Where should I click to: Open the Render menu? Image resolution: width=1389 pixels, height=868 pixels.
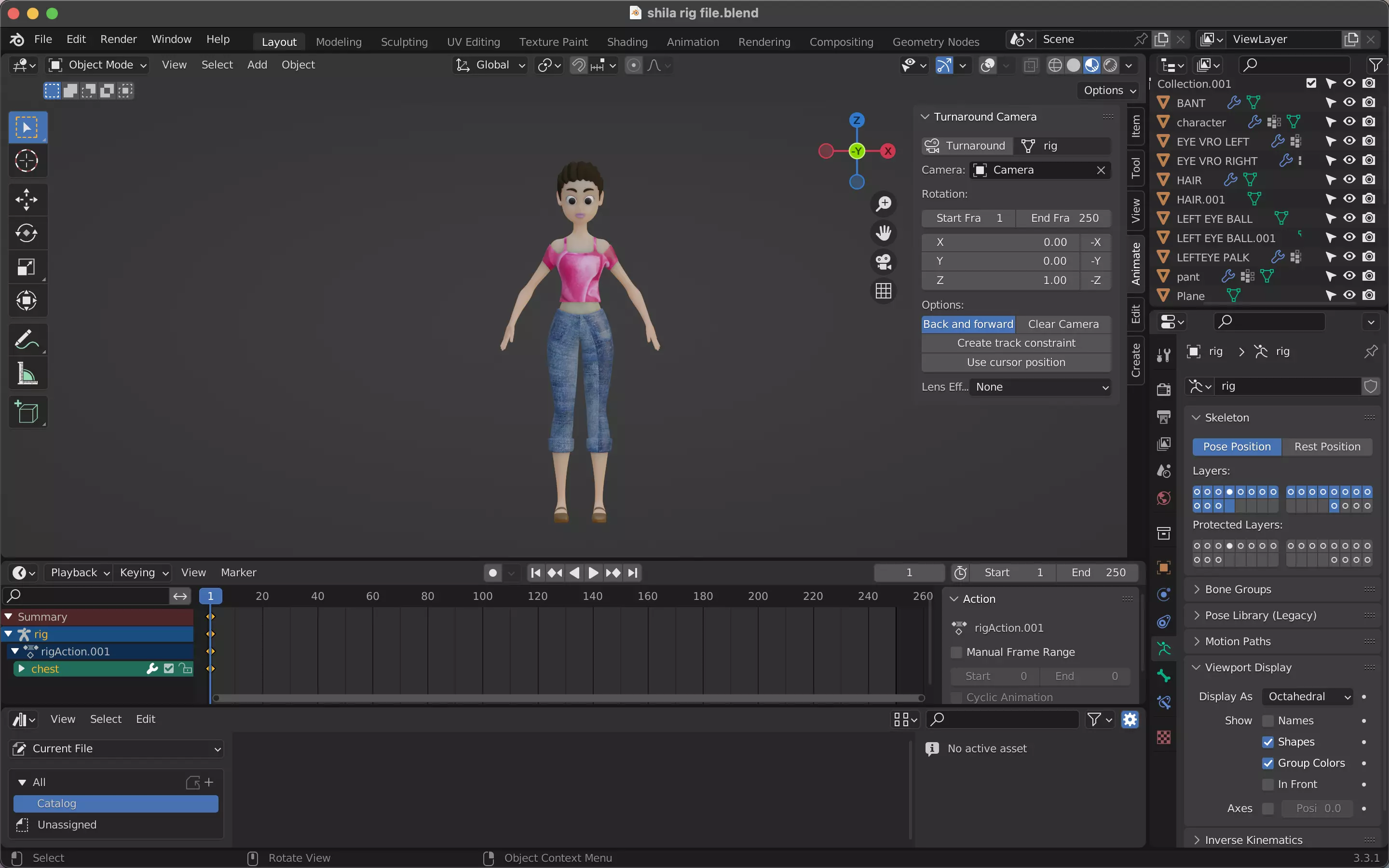pos(118,39)
